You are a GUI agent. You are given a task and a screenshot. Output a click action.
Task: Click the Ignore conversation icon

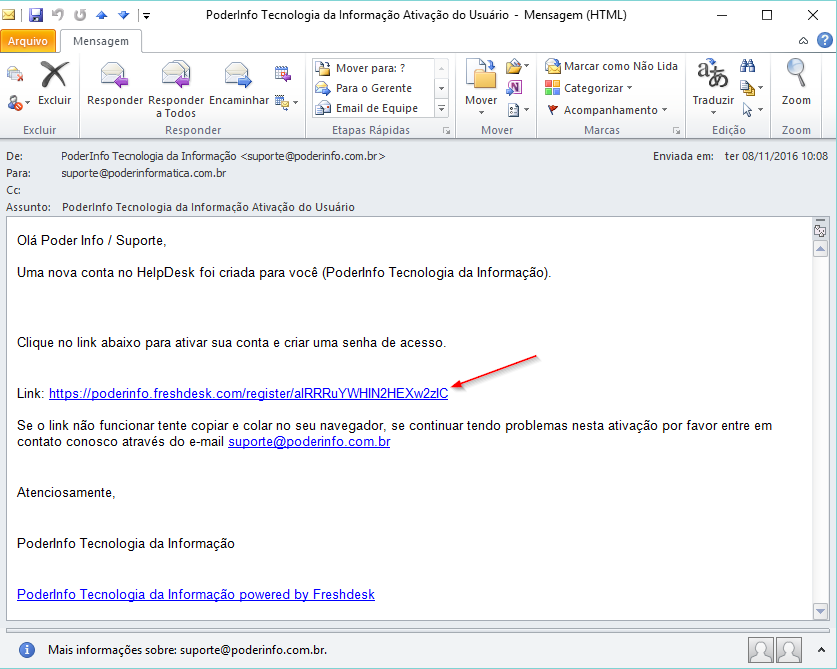(15, 74)
